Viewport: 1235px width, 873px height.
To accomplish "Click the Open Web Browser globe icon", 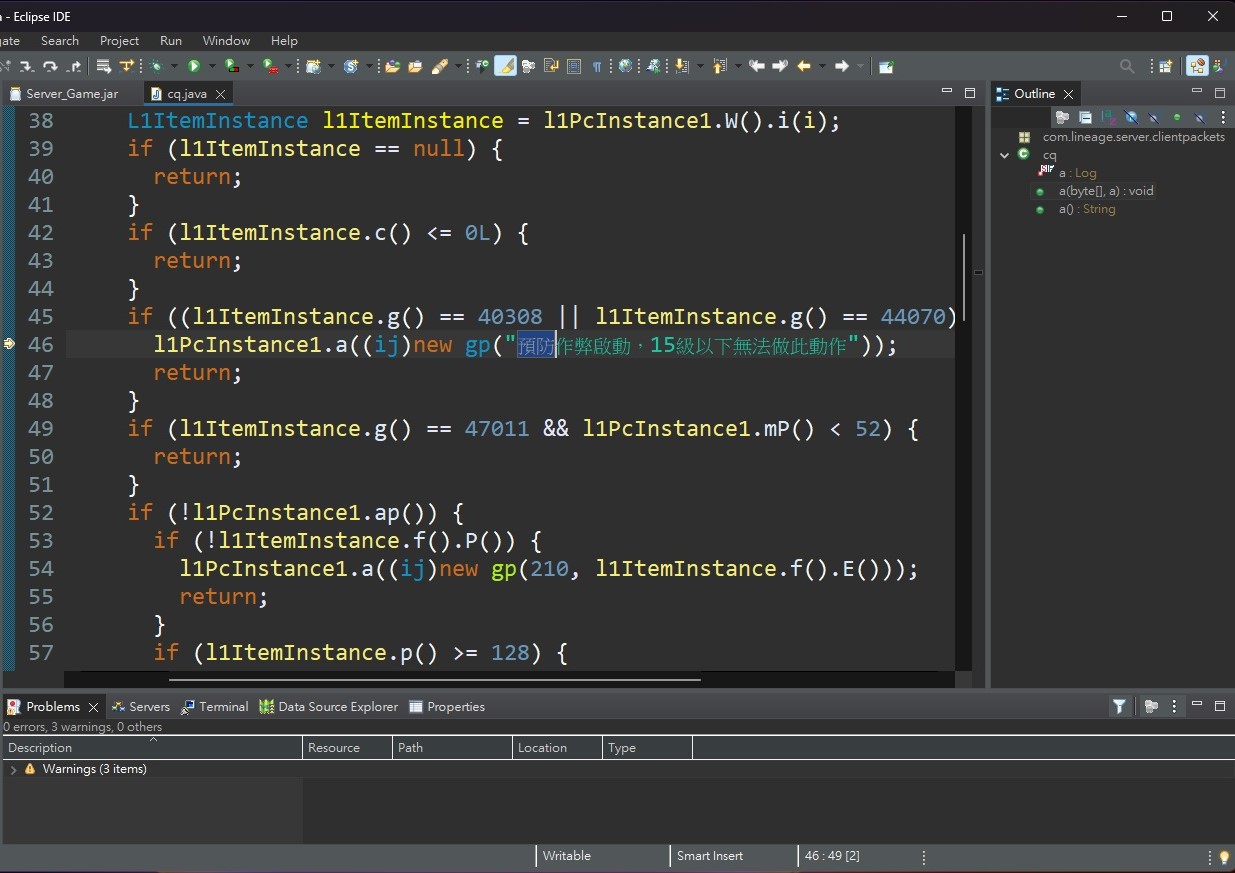I will 626,66.
